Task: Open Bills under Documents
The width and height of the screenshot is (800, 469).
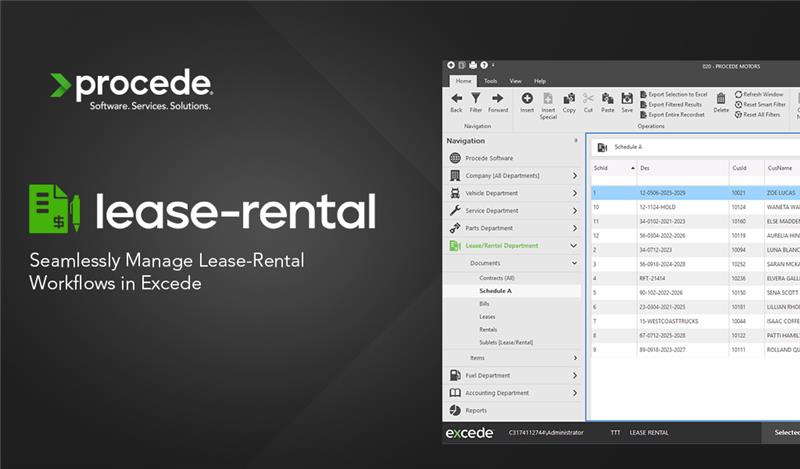Action: click(484, 304)
